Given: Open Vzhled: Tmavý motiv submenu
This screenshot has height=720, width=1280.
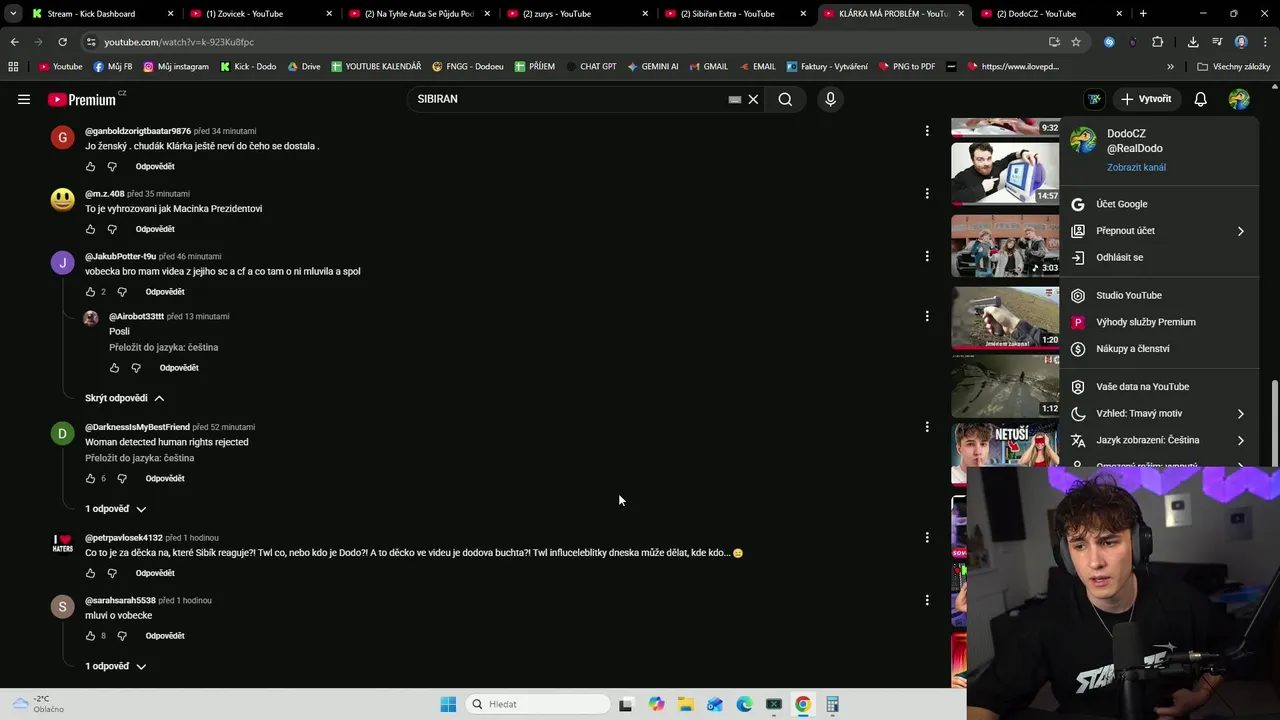Looking at the screenshot, I should [x=1160, y=413].
